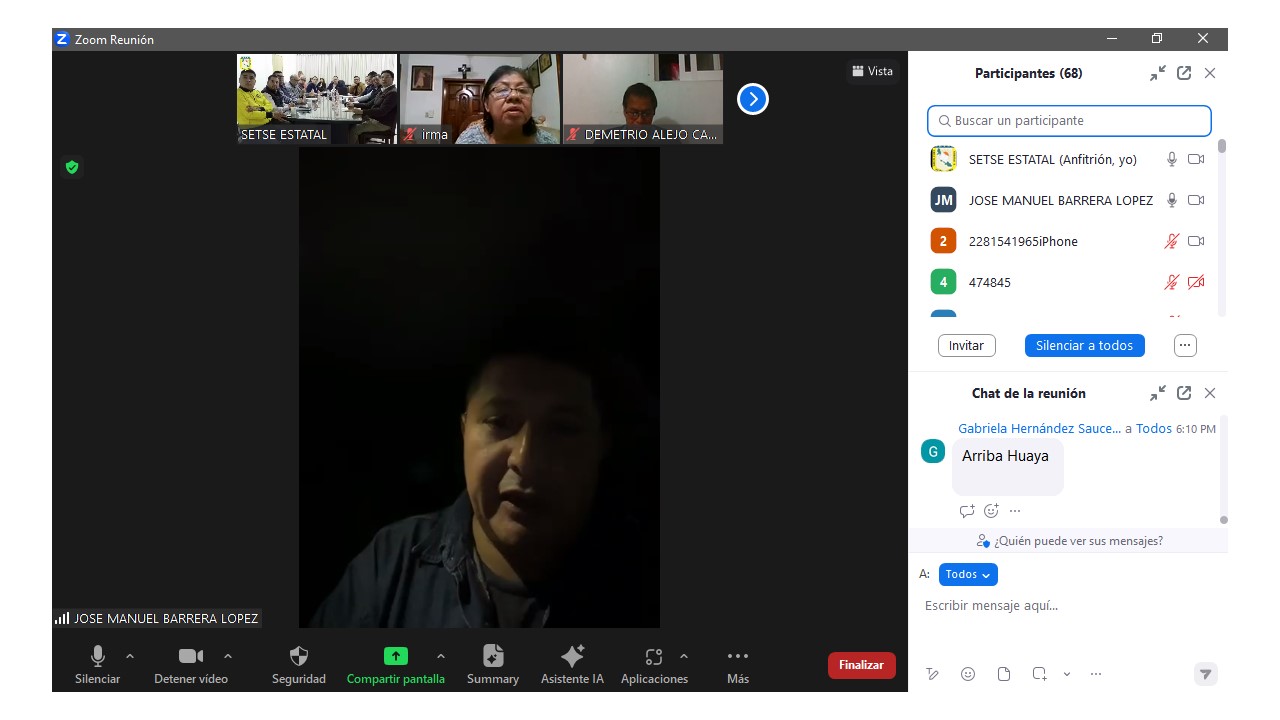This screenshot has height=720, width=1280.
Task: Launch the Asistente IA sparkle icon
Action: (x=572, y=657)
